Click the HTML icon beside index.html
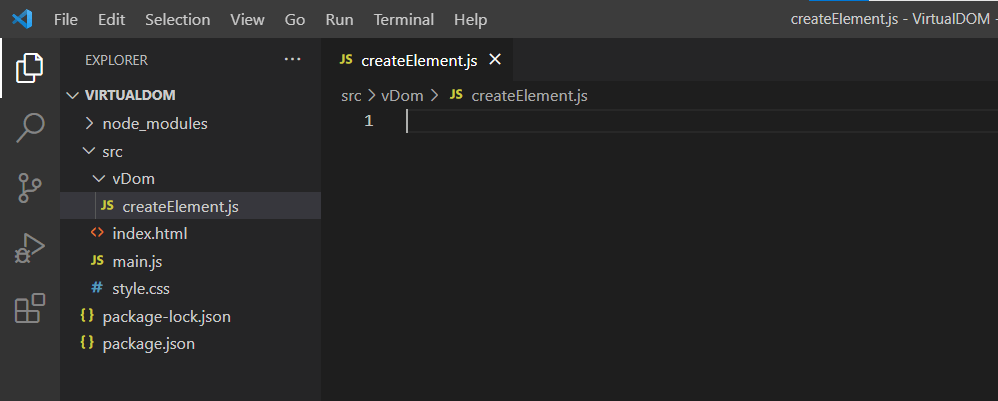The width and height of the screenshot is (998, 401). click(x=97, y=233)
